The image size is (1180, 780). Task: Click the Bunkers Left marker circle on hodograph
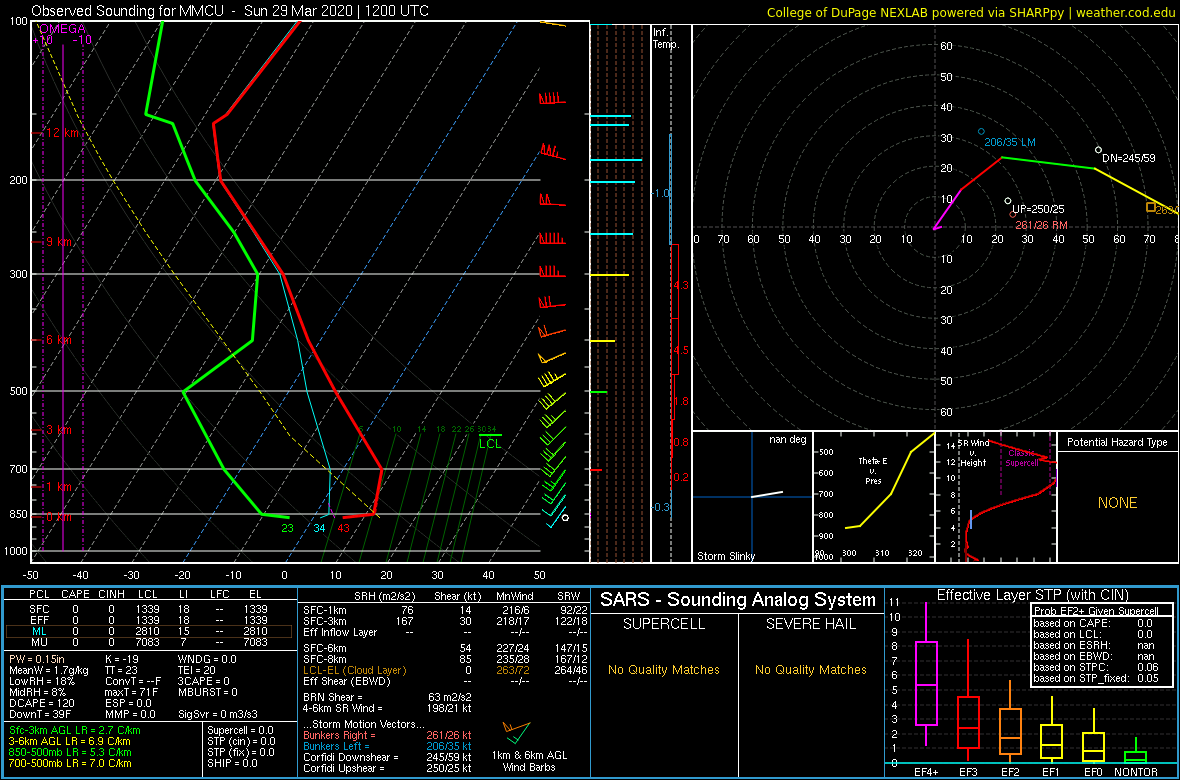[x=981, y=131]
